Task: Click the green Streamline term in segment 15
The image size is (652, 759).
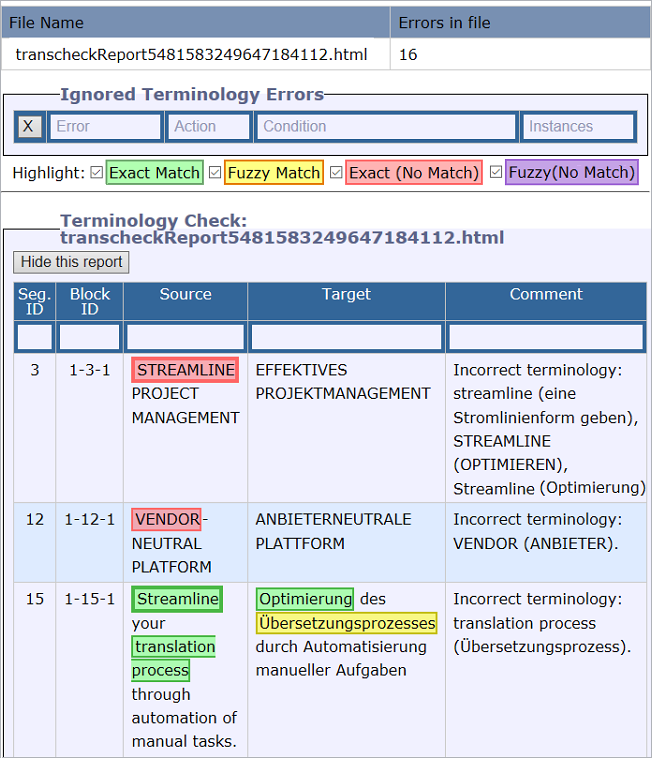Action: coord(177,599)
